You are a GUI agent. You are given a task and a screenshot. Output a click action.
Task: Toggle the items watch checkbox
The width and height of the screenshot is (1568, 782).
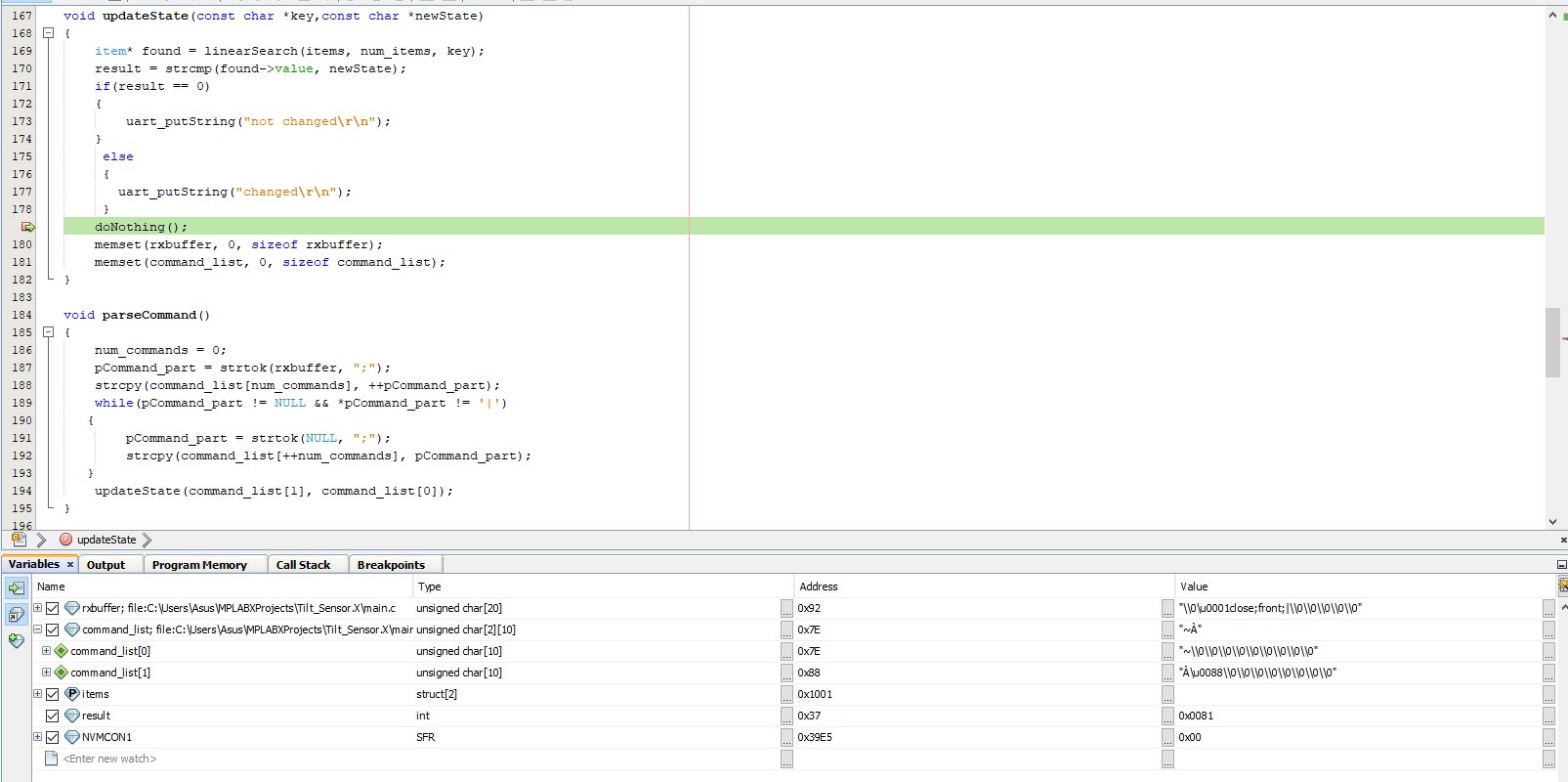[53, 694]
